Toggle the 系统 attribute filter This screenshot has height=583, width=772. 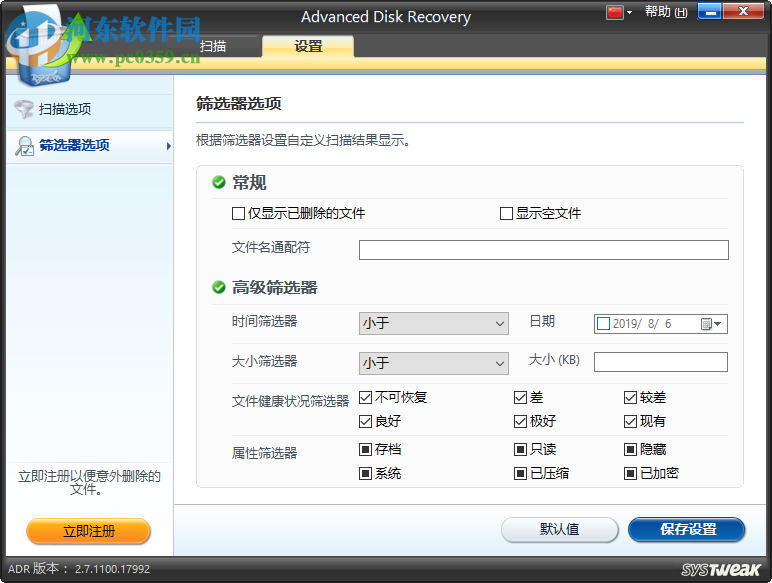(365, 474)
